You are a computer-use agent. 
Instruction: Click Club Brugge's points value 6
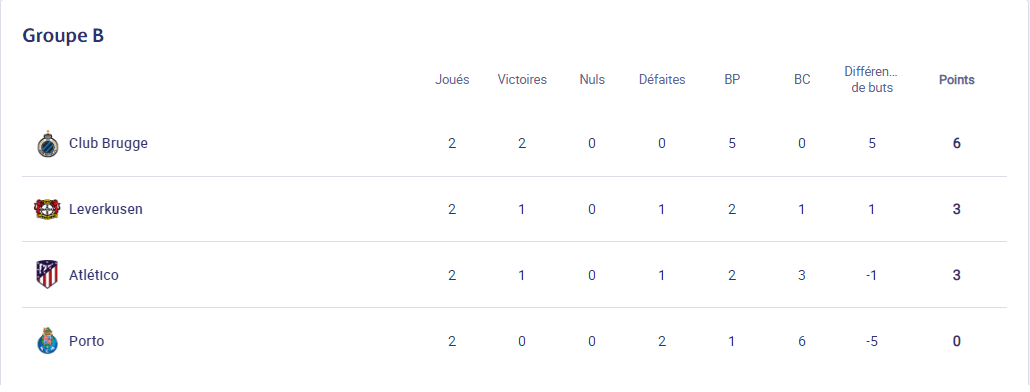[956, 143]
